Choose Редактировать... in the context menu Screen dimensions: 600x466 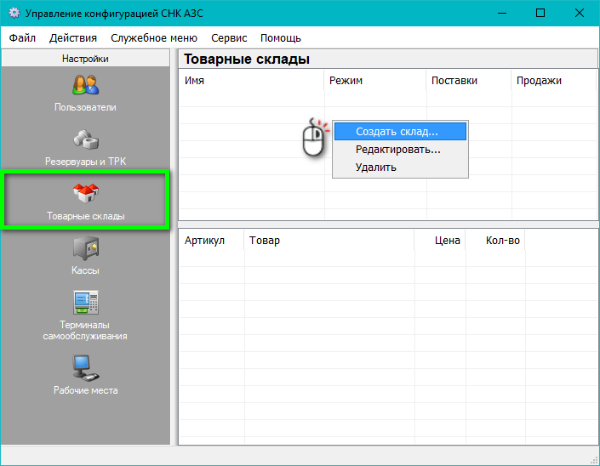[x=397, y=149]
